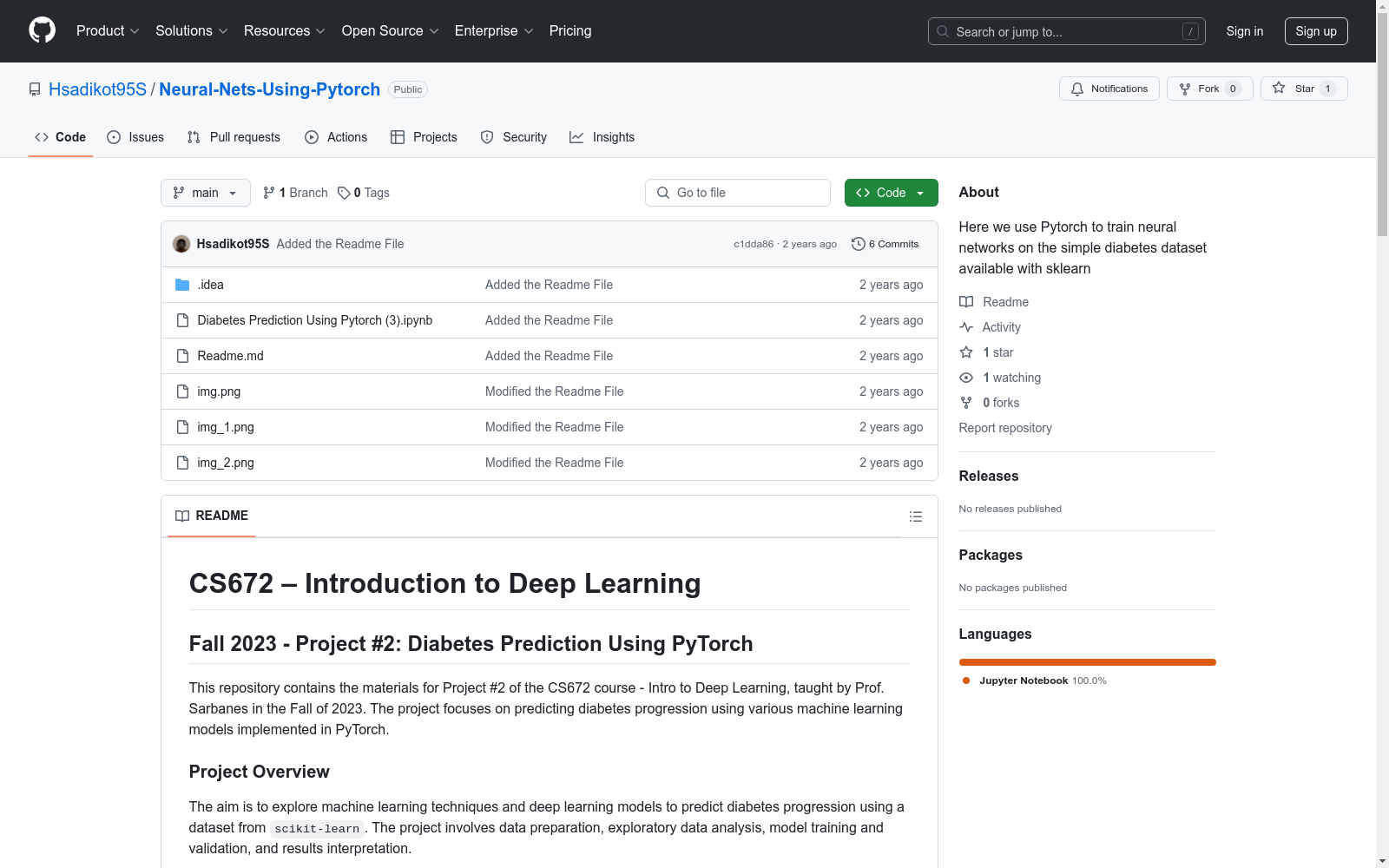Open commit hash c1dda86
The width and height of the screenshot is (1389, 868).
[x=754, y=244]
